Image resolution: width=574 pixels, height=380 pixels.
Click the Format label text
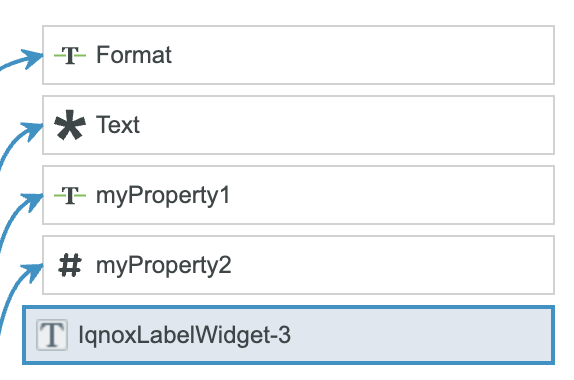coord(134,55)
